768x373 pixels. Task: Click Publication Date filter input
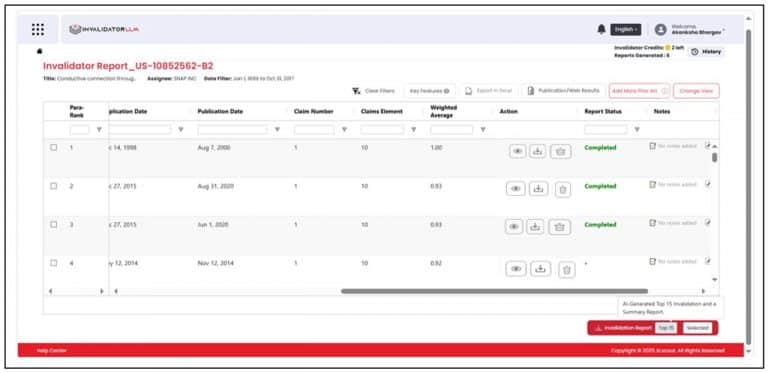(x=233, y=130)
